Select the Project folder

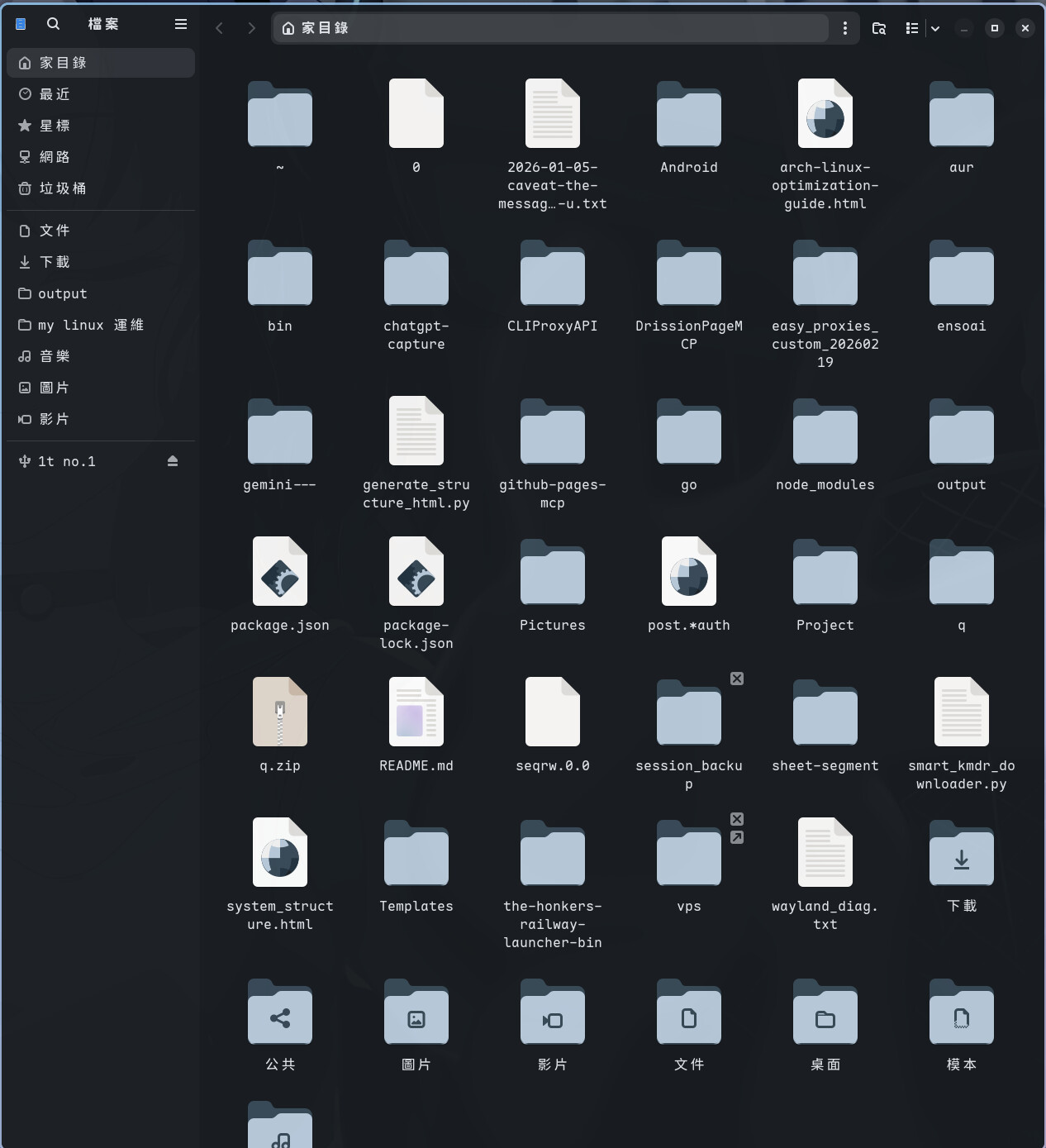click(x=825, y=572)
